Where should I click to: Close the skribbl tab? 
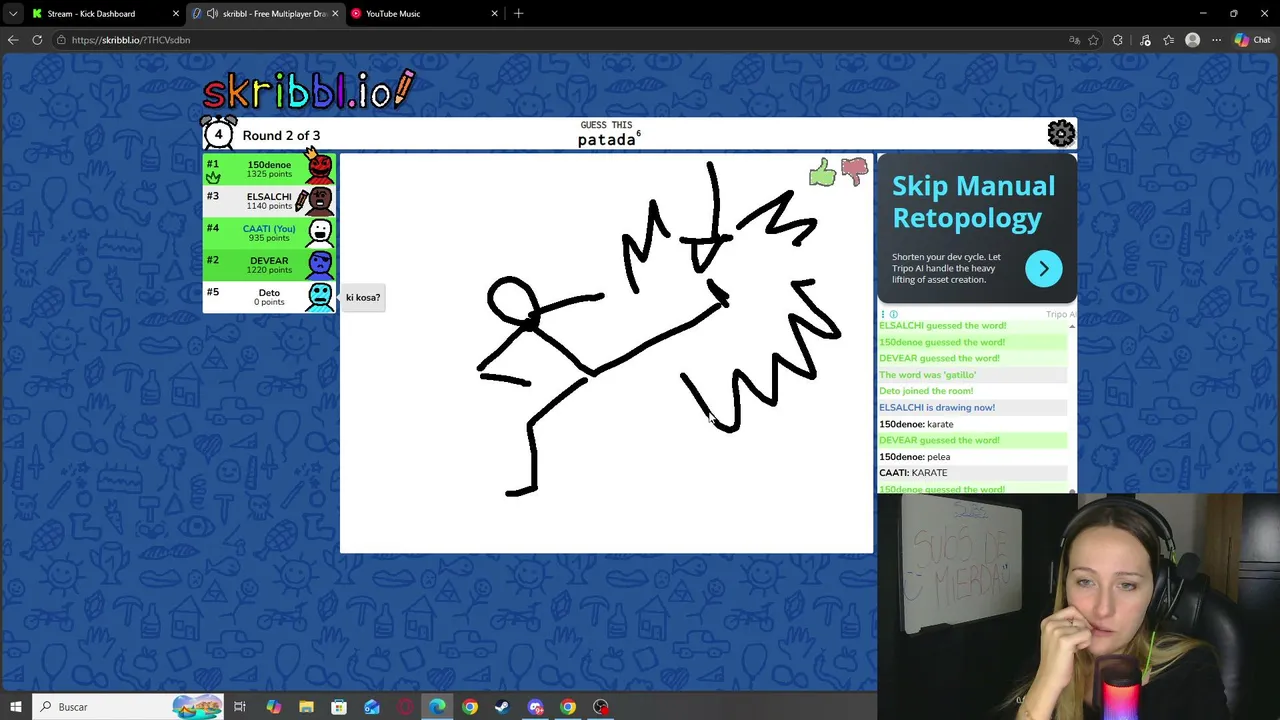click(335, 13)
